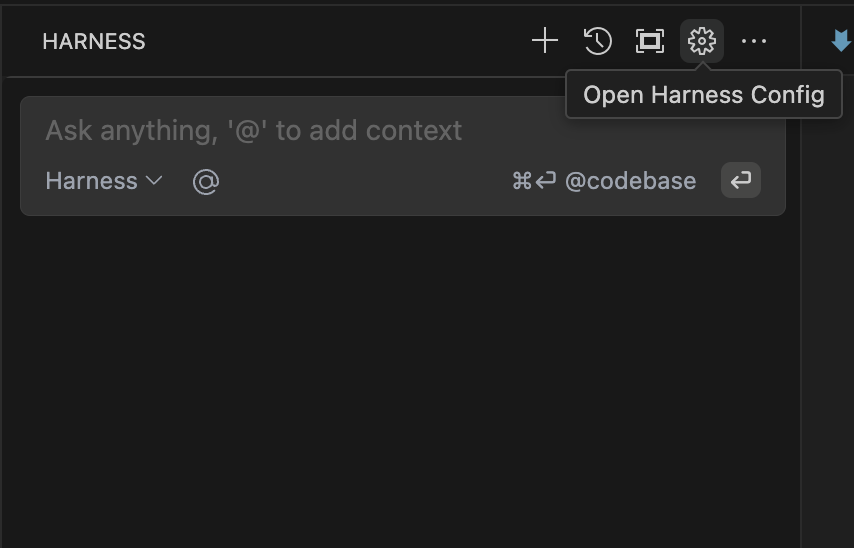Click empty header space beside HARNESS title
This screenshot has width=854, height=548.
point(330,41)
